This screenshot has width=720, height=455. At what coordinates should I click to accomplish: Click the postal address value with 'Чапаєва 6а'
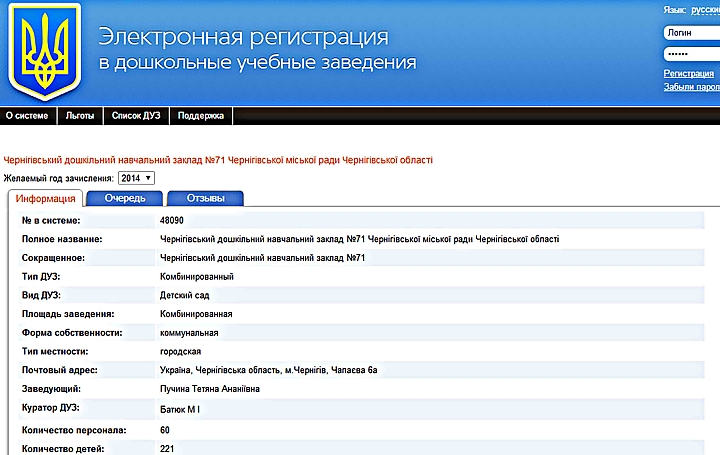pos(268,370)
